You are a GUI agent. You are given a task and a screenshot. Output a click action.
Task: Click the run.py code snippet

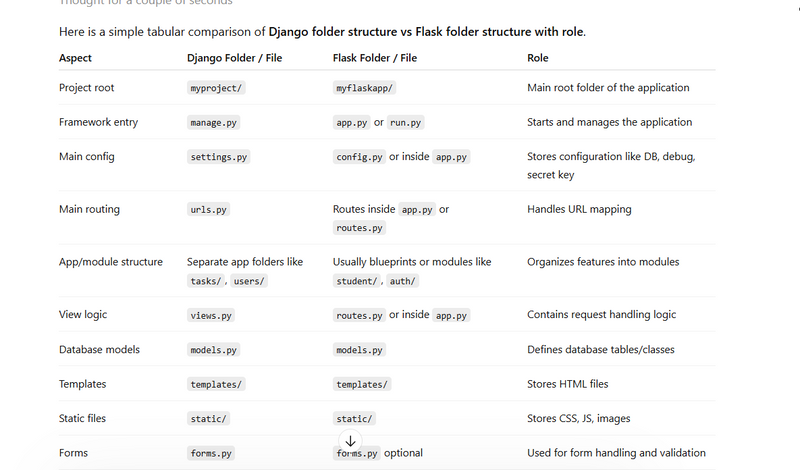(405, 123)
